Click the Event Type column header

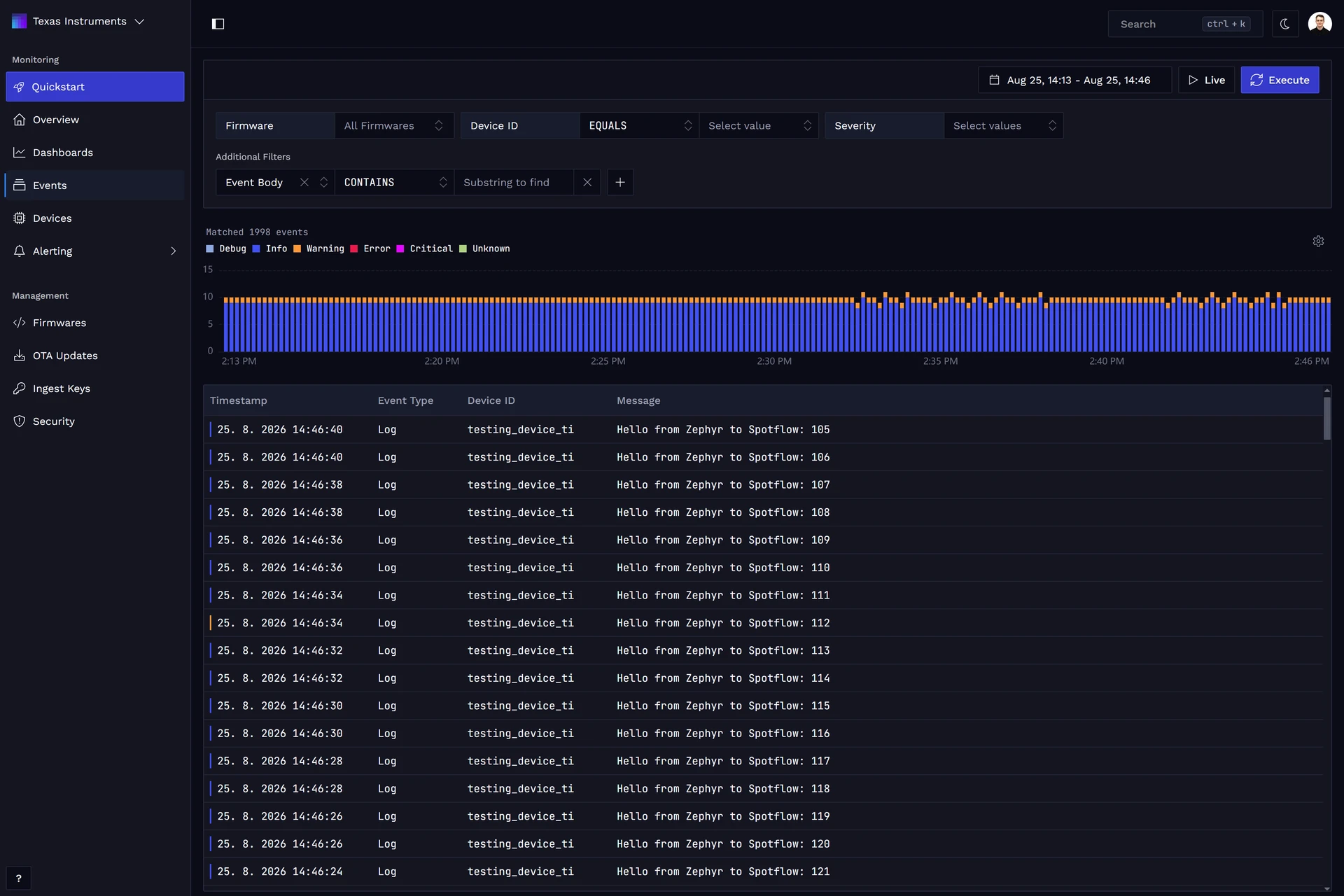coord(405,400)
